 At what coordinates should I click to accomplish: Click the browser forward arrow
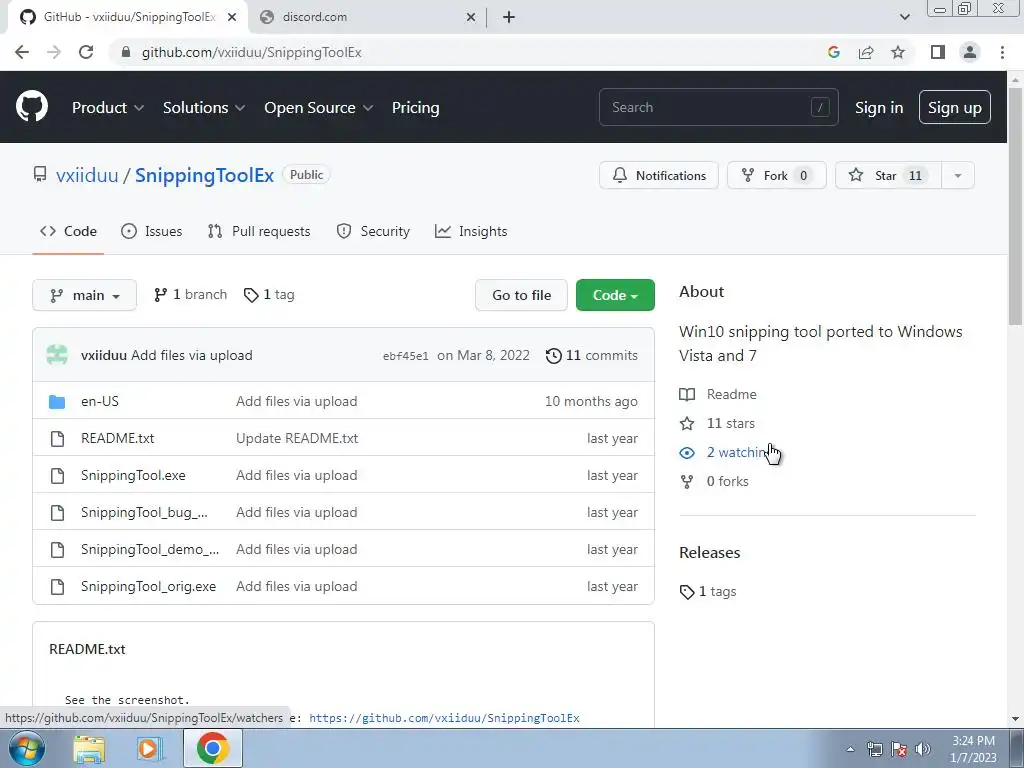pyautogui.click(x=54, y=52)
